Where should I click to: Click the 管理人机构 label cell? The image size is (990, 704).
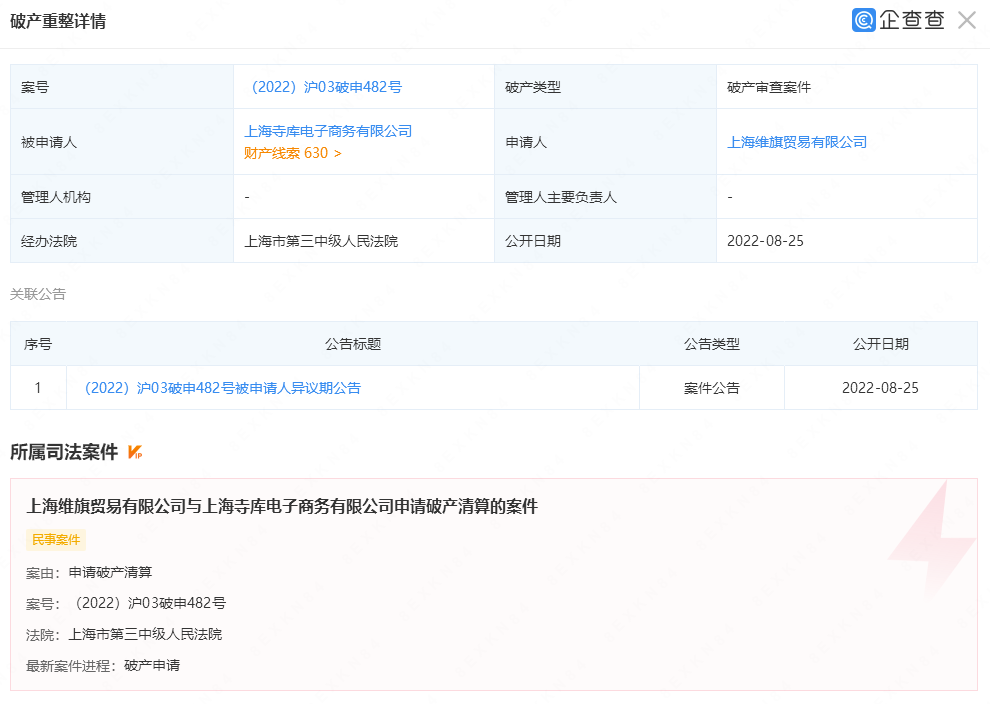(122, 197)
